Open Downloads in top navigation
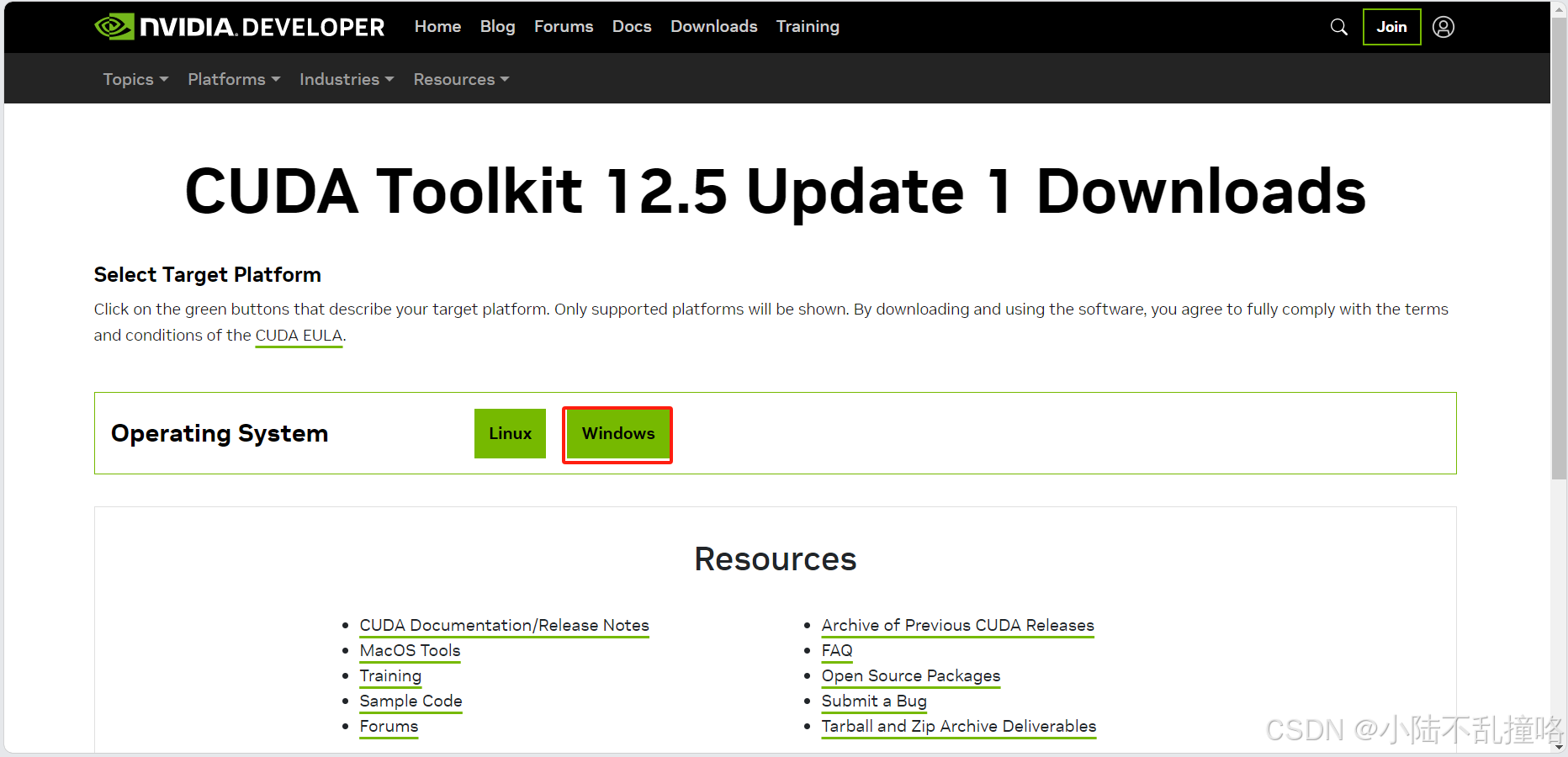Viewport: 1568px width, 757px height. point(713,27)
